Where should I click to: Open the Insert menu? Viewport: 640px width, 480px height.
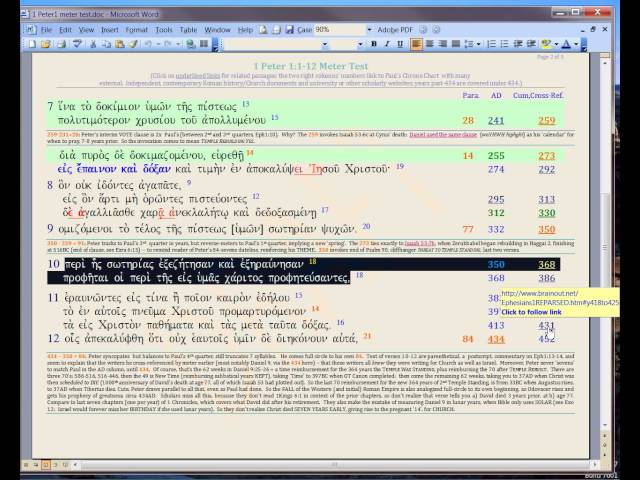click(109, 30)
